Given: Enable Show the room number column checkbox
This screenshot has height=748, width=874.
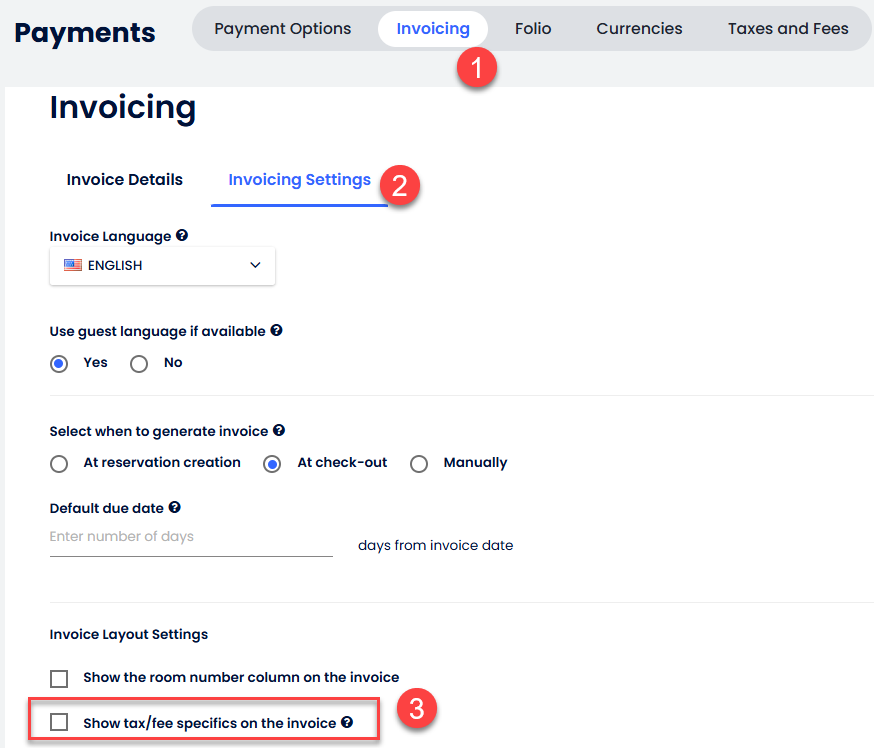Looking at the screenshot, I should (x=59, y=679).
